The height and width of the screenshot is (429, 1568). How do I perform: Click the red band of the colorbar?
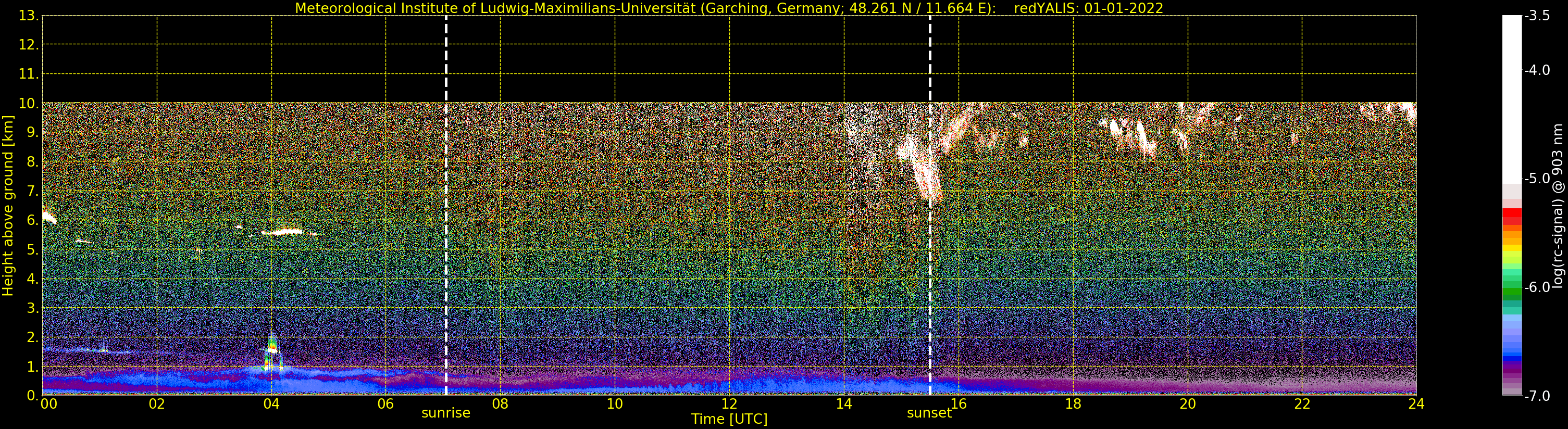1512,216
